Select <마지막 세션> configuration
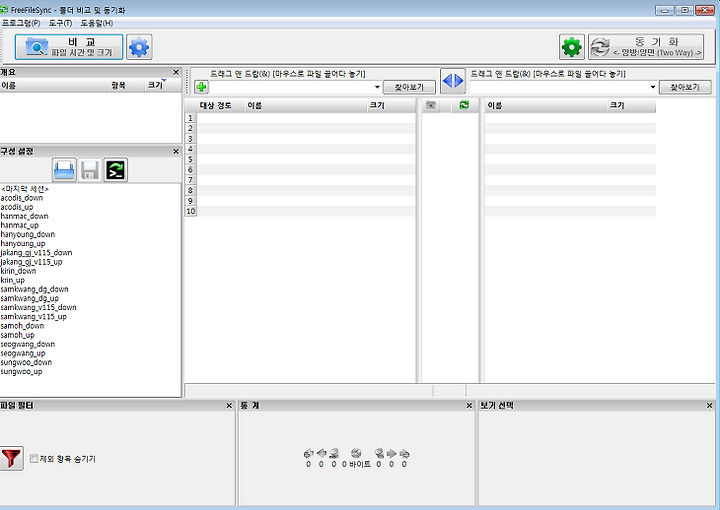Viewport: 720px width, 510px height. pos(25,189)
